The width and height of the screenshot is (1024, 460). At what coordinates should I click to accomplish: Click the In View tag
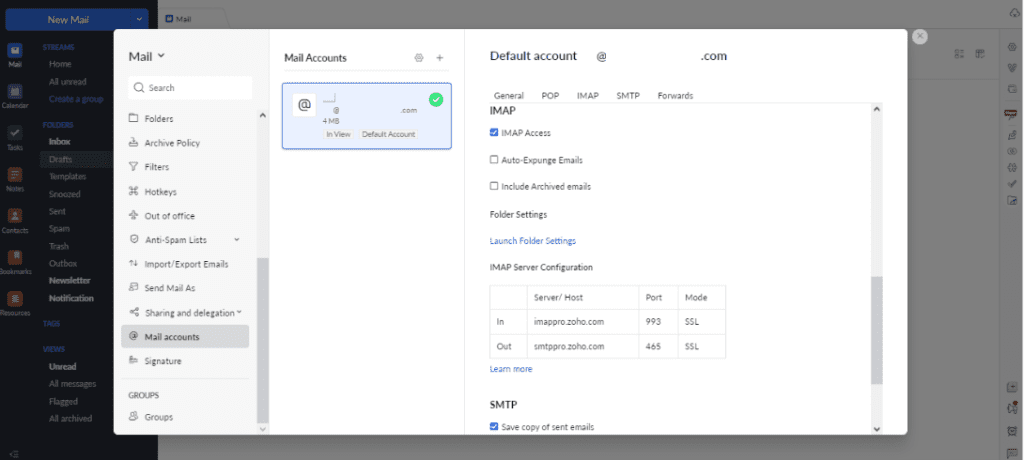click(338, 134)
